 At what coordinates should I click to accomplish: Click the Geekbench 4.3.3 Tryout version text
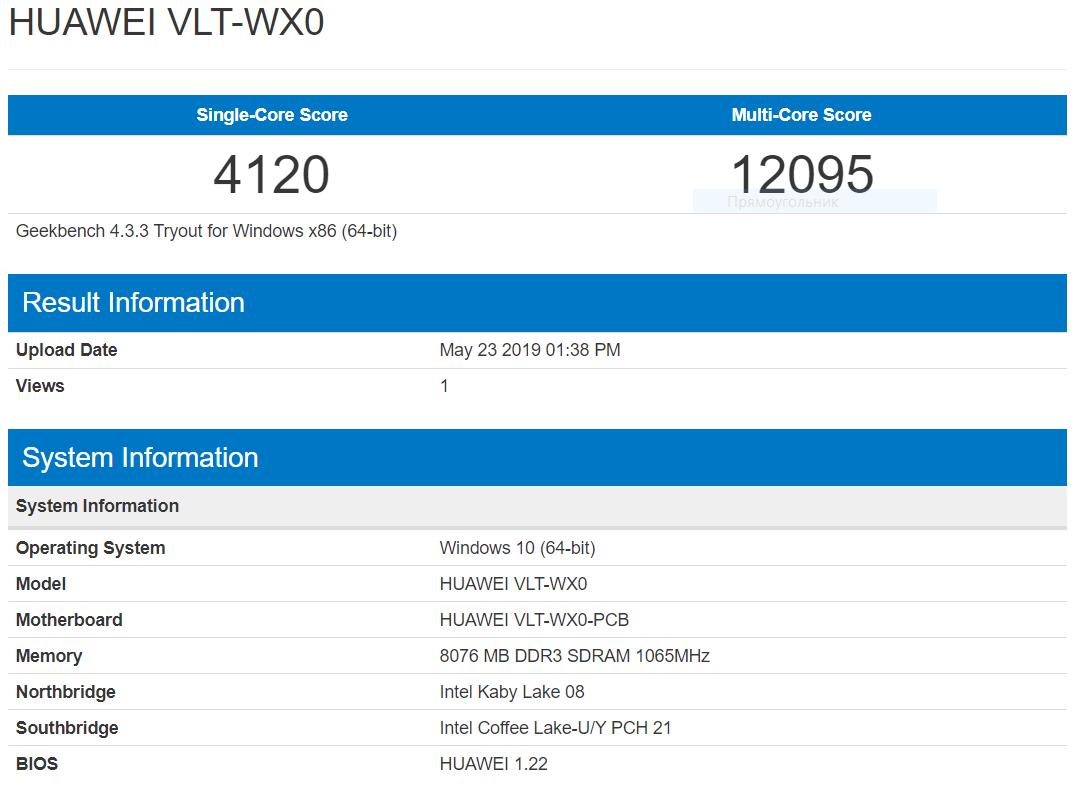click(x=207, y=231)
